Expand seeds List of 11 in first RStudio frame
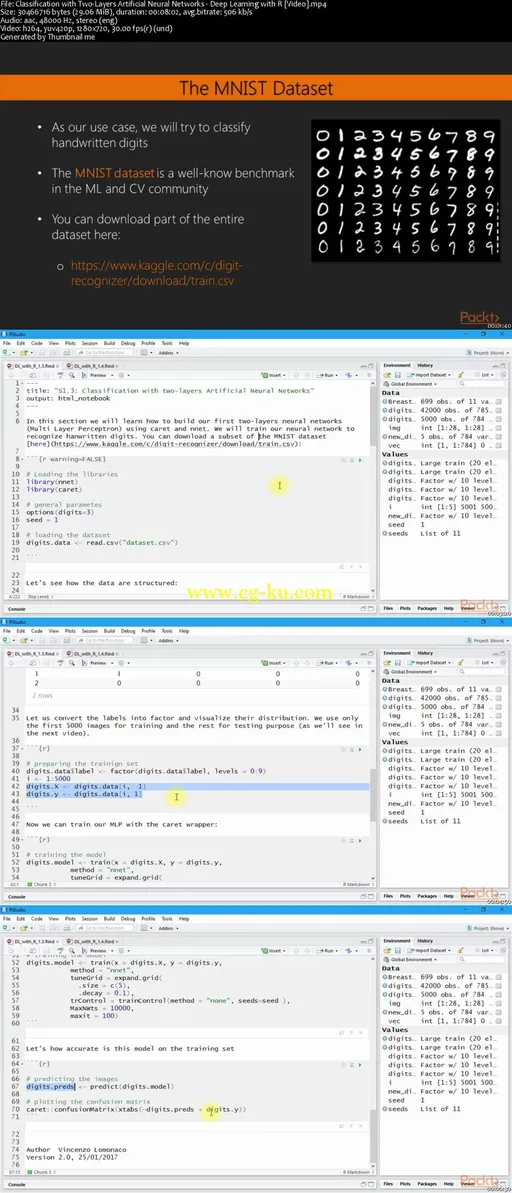Image resolution: width=512 pixels, height=1193 pixels. point(384,533)
